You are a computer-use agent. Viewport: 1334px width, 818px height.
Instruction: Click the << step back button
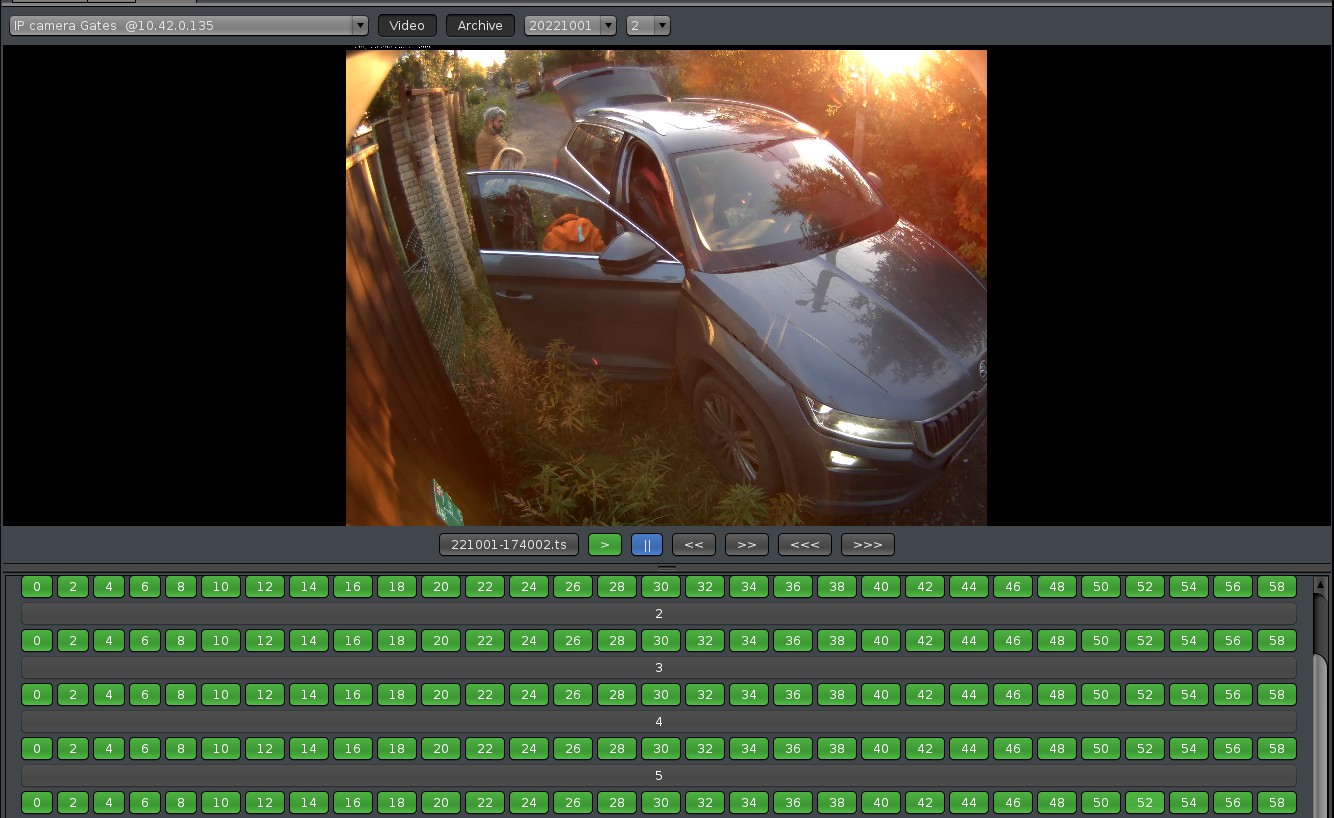(x=693, y=545)
